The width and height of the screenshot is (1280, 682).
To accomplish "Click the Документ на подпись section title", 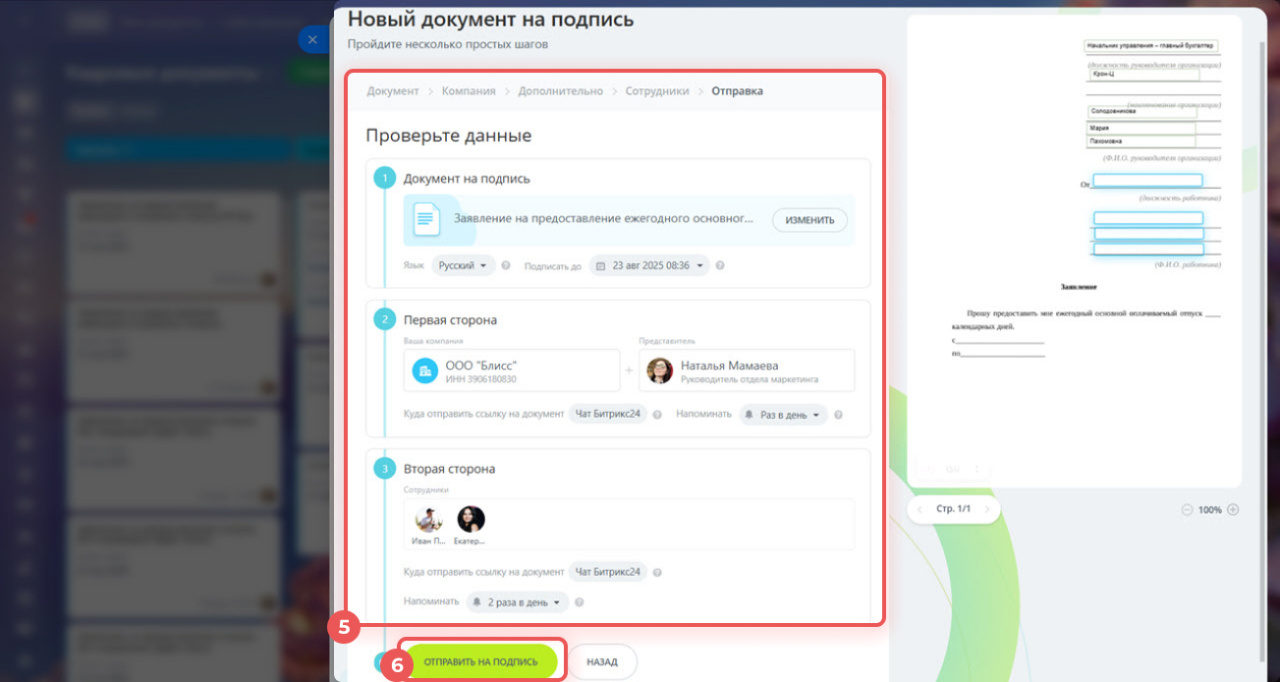I will click(467, 179).
